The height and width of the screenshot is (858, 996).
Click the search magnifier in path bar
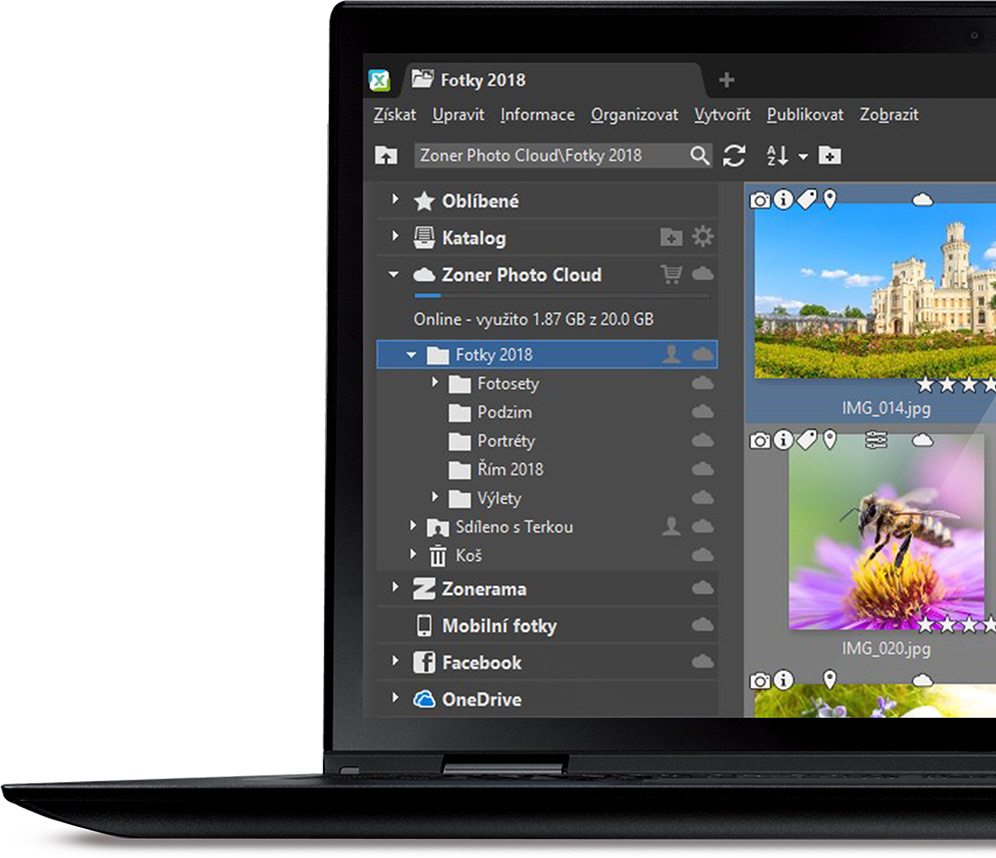tap(699, 155)
